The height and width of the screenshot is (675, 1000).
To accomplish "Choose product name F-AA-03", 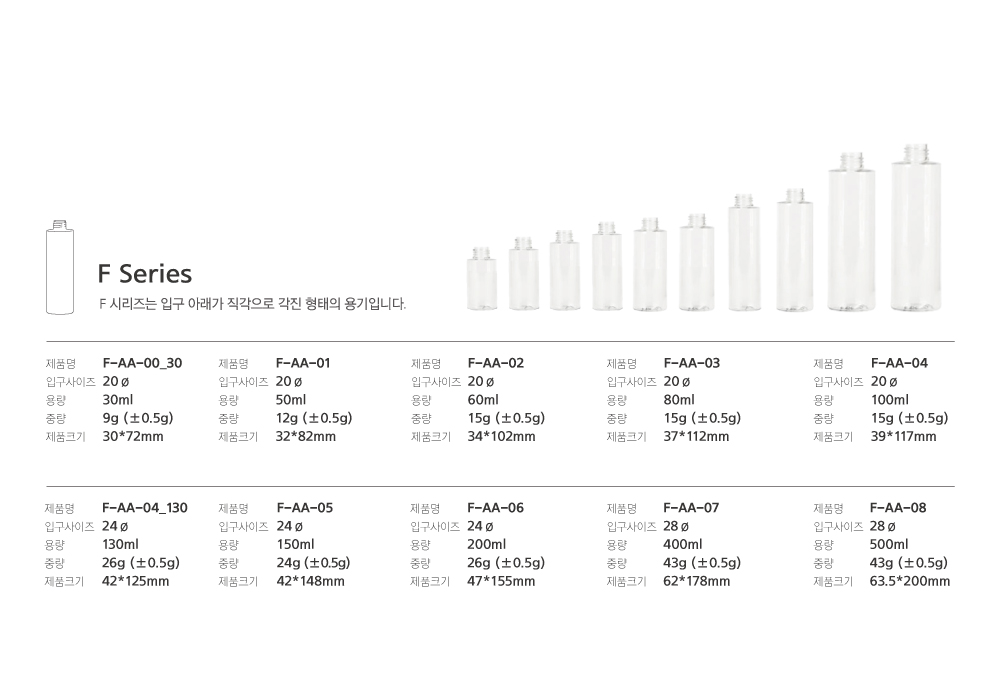I will (692, 363).
